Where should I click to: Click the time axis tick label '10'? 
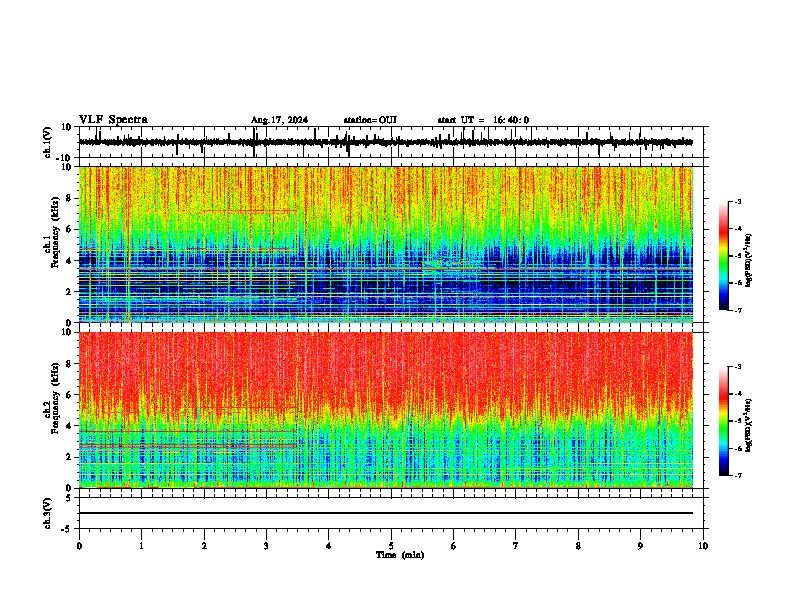(703, 546)
